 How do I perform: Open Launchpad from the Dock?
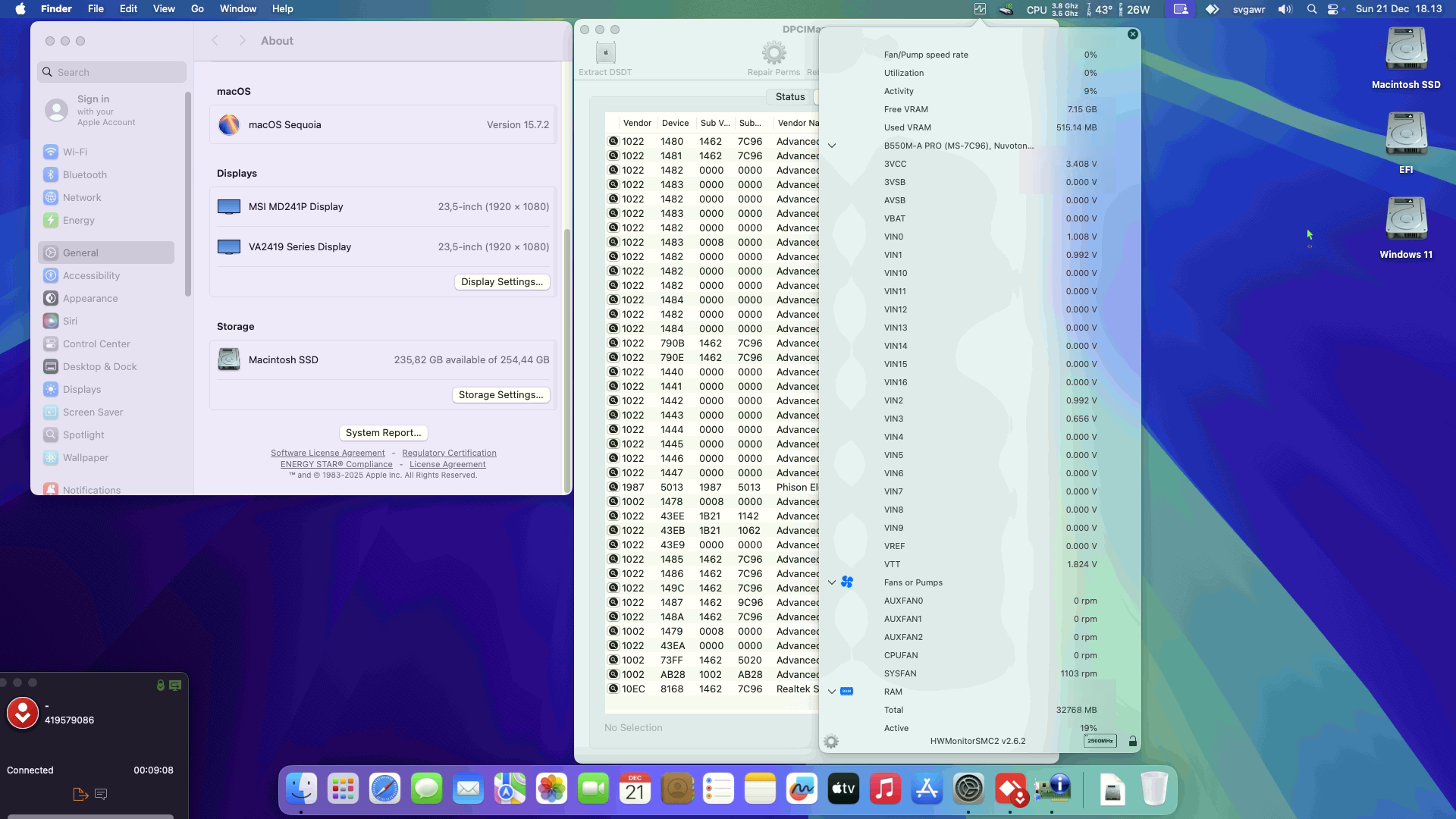(x=343, y=789)
